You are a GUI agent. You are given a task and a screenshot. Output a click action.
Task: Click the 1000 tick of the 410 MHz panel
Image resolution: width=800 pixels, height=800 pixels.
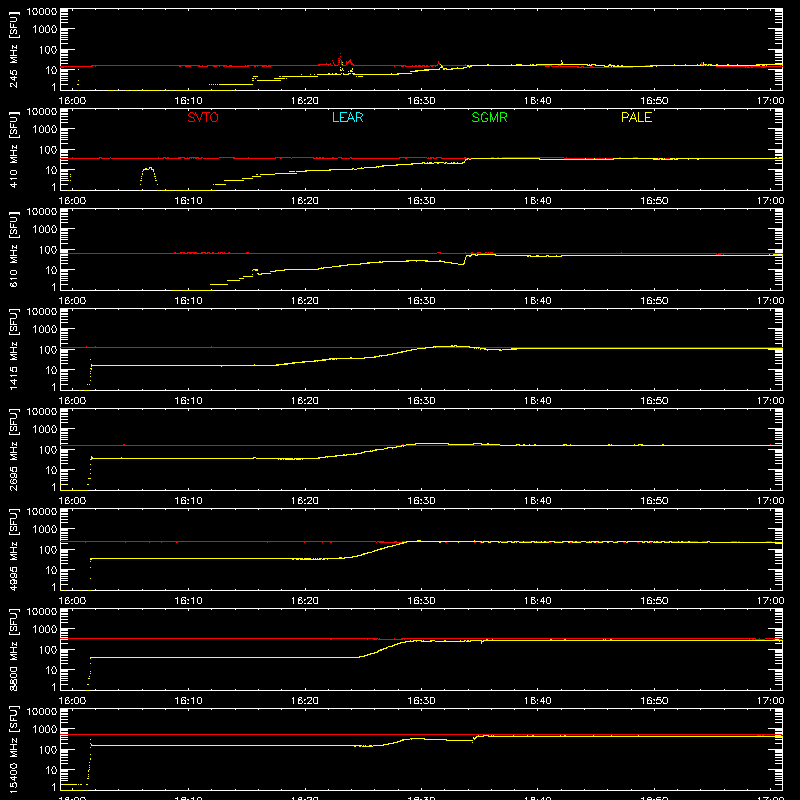(x=45, y=130)
